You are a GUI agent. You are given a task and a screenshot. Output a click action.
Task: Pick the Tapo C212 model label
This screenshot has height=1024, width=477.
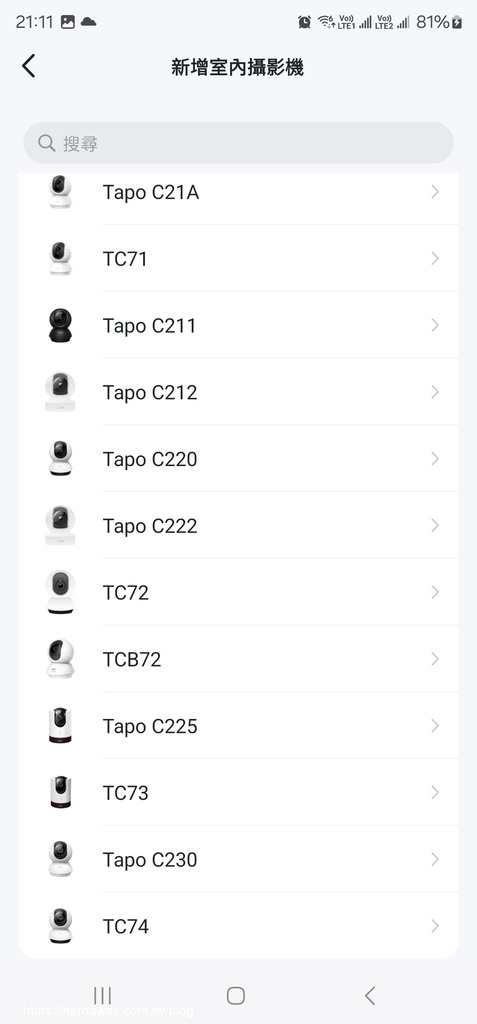150,392
